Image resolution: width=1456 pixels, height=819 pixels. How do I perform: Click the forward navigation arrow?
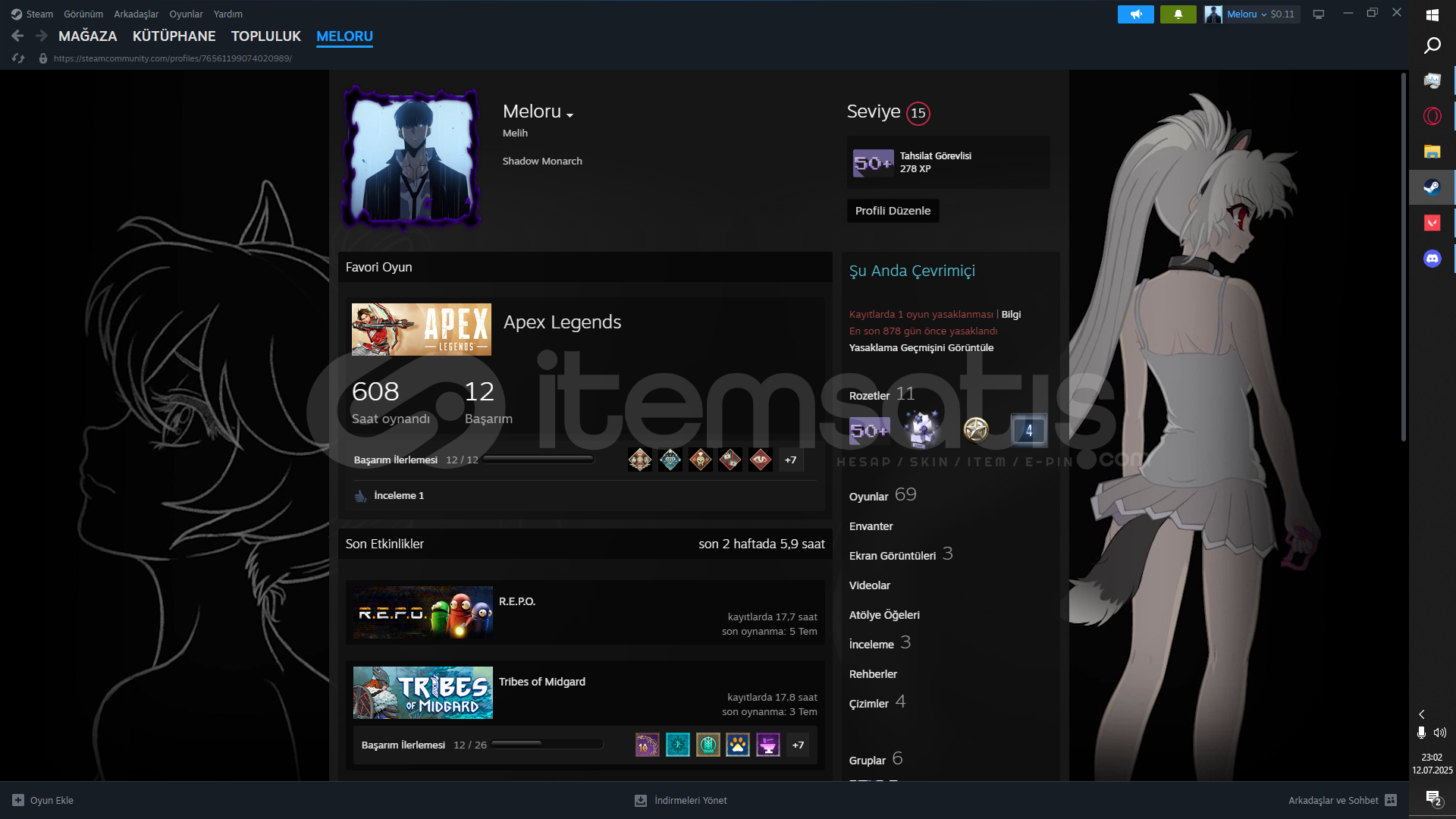tap(42, 36)
